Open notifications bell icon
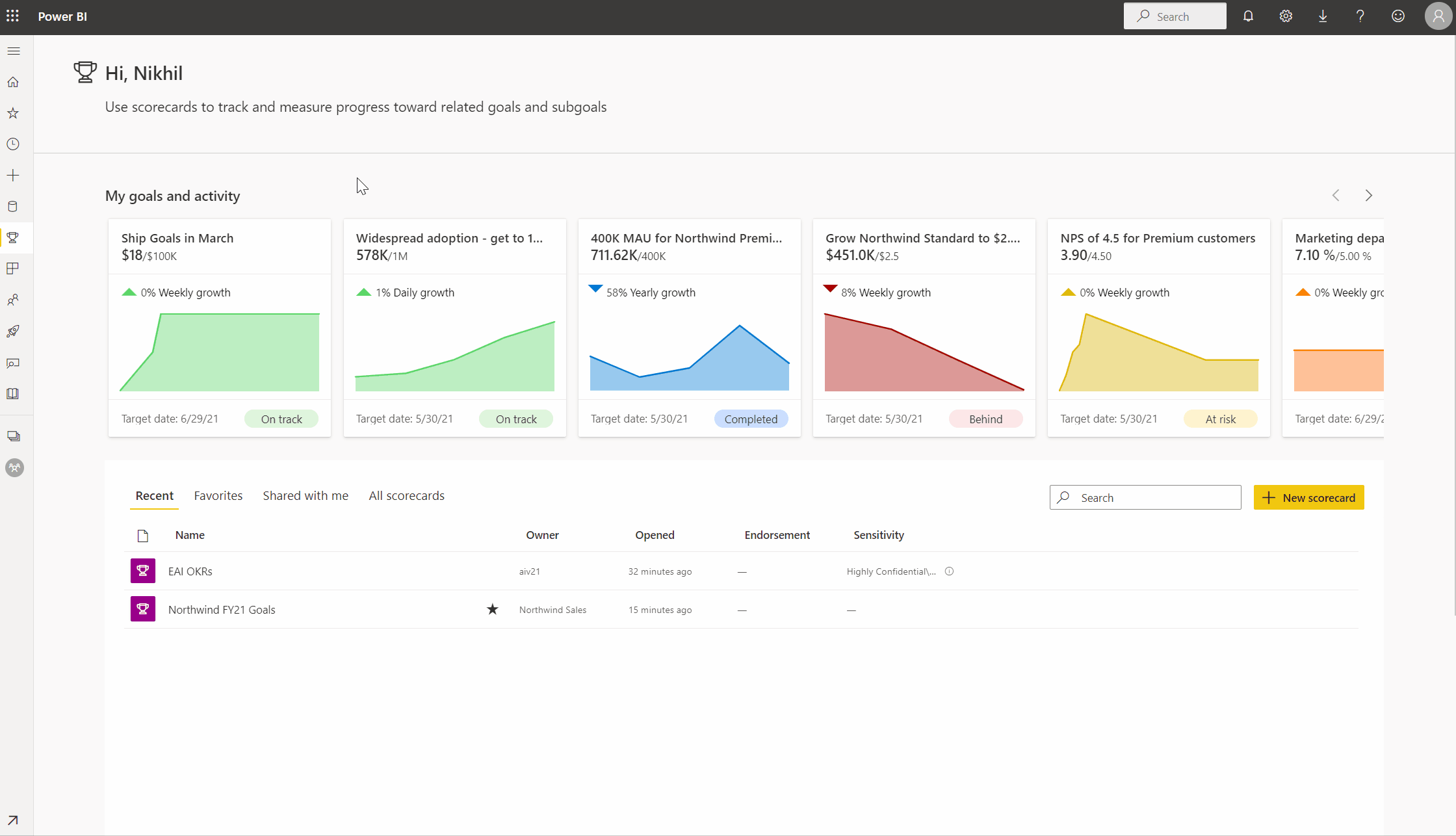This screenshot has height=836, width=1456. tap(1248, 16)
